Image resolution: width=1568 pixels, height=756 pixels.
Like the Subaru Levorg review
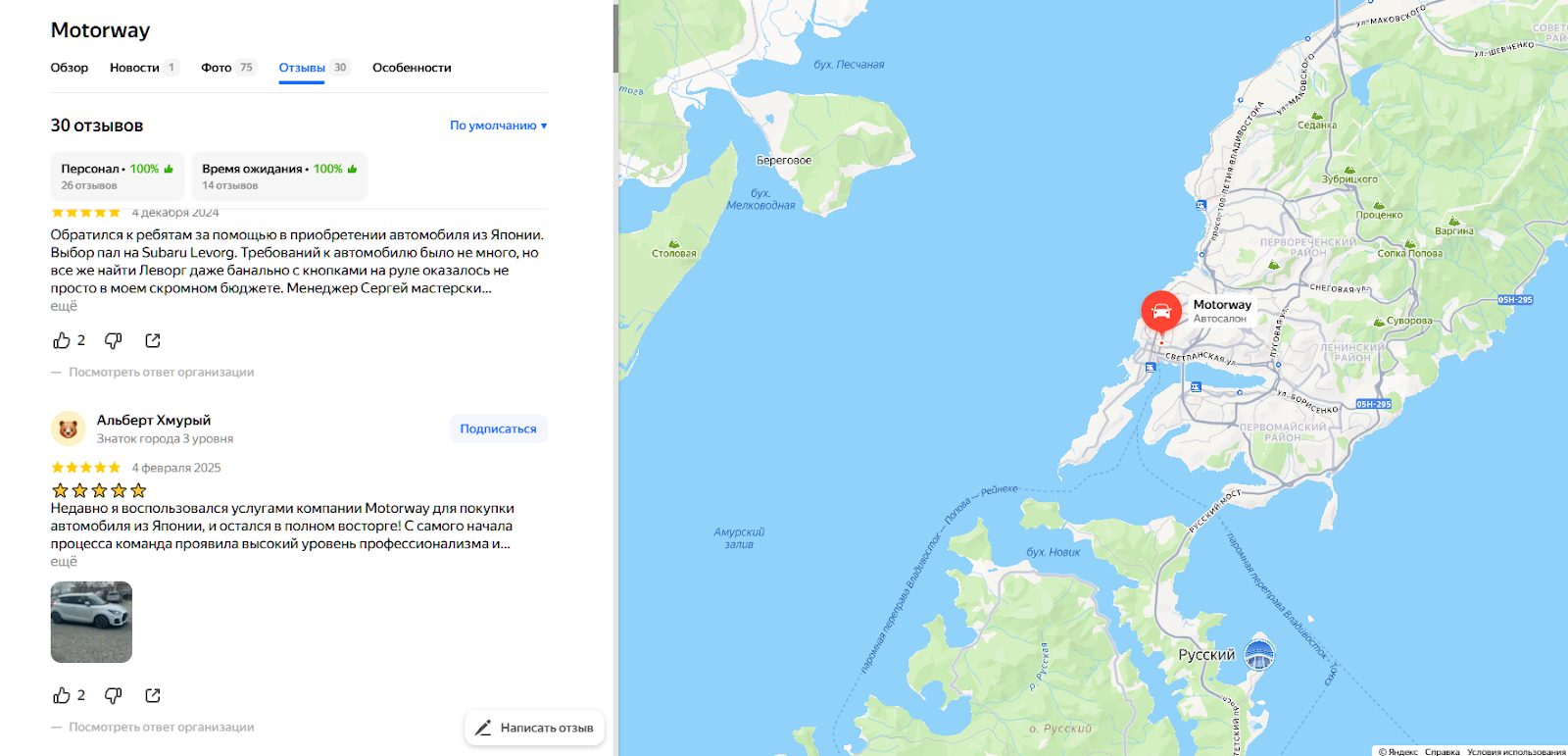click(69, 340)
